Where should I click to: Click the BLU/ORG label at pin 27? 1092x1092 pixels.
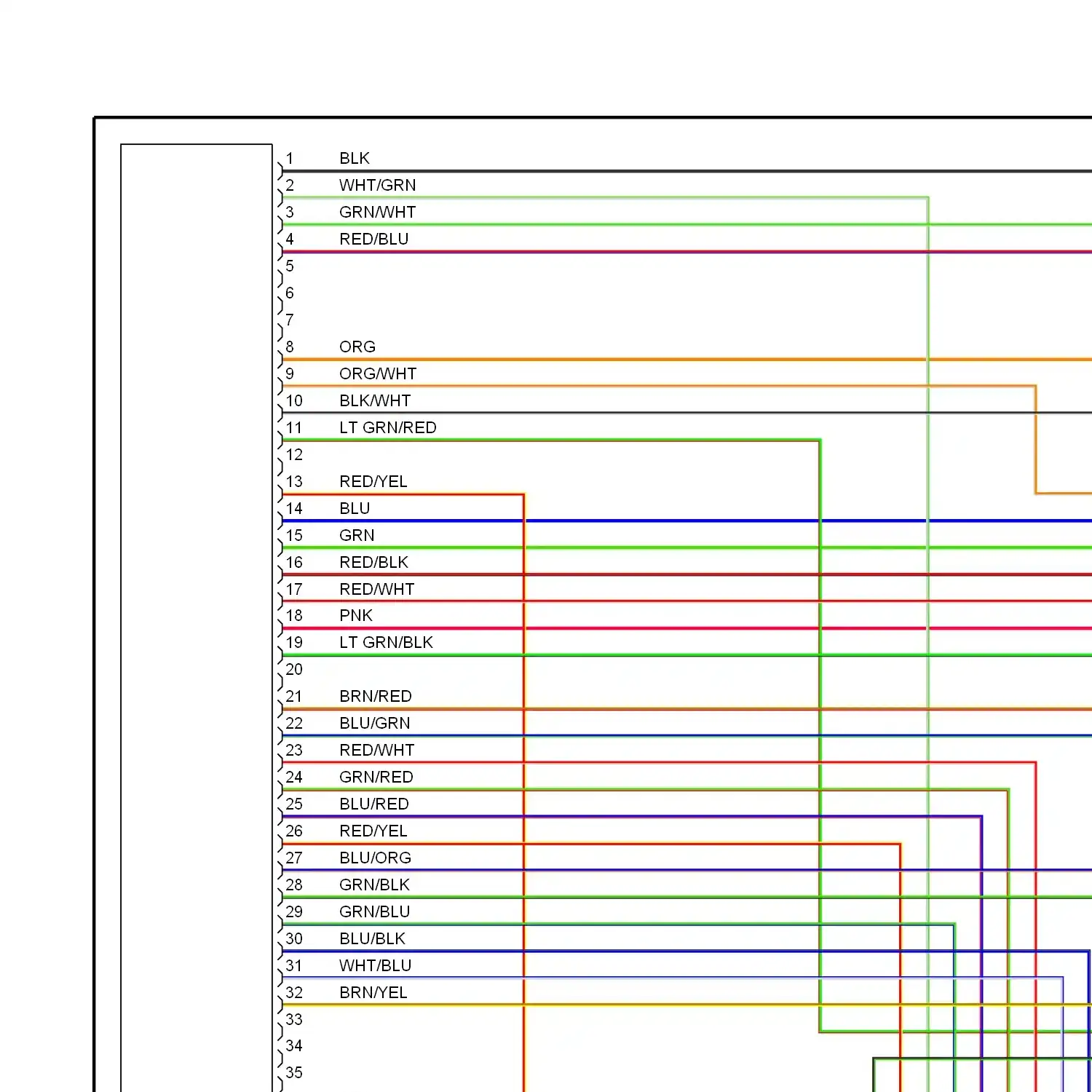[375, 858]
